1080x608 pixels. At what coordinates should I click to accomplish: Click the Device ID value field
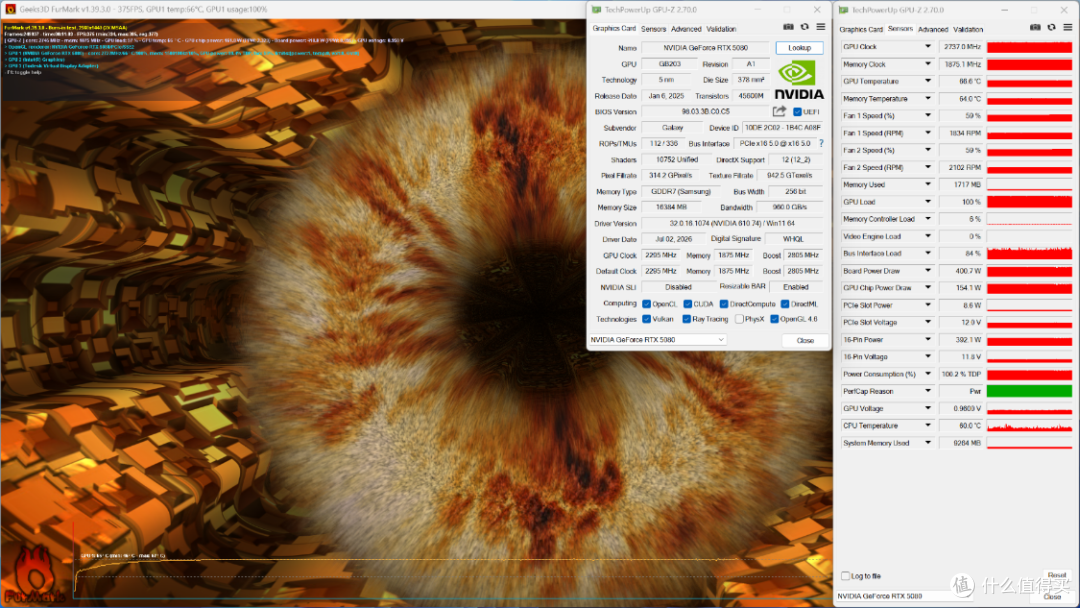[x=782, y=127]
